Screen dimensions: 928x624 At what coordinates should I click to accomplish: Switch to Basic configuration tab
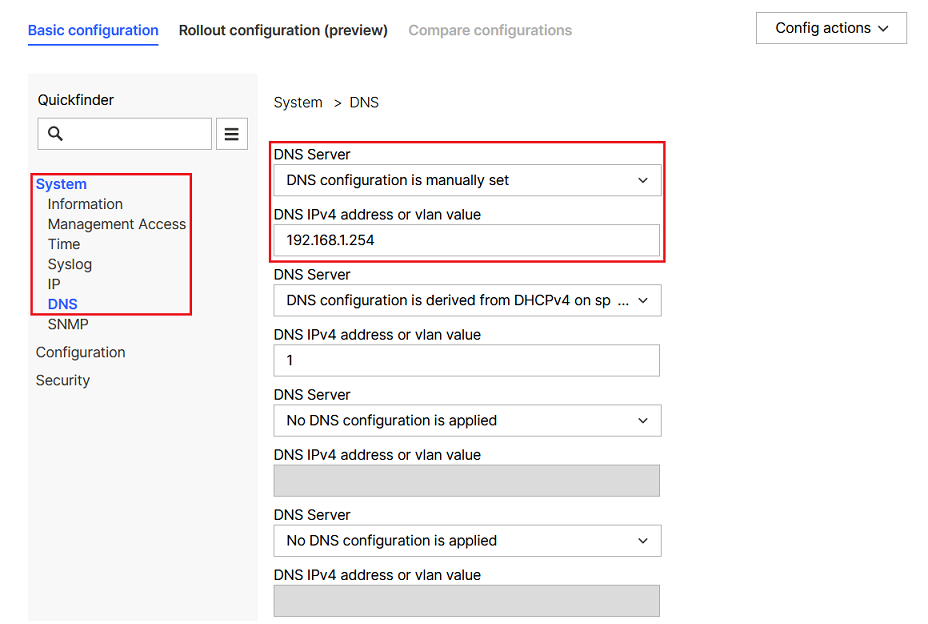93,30
